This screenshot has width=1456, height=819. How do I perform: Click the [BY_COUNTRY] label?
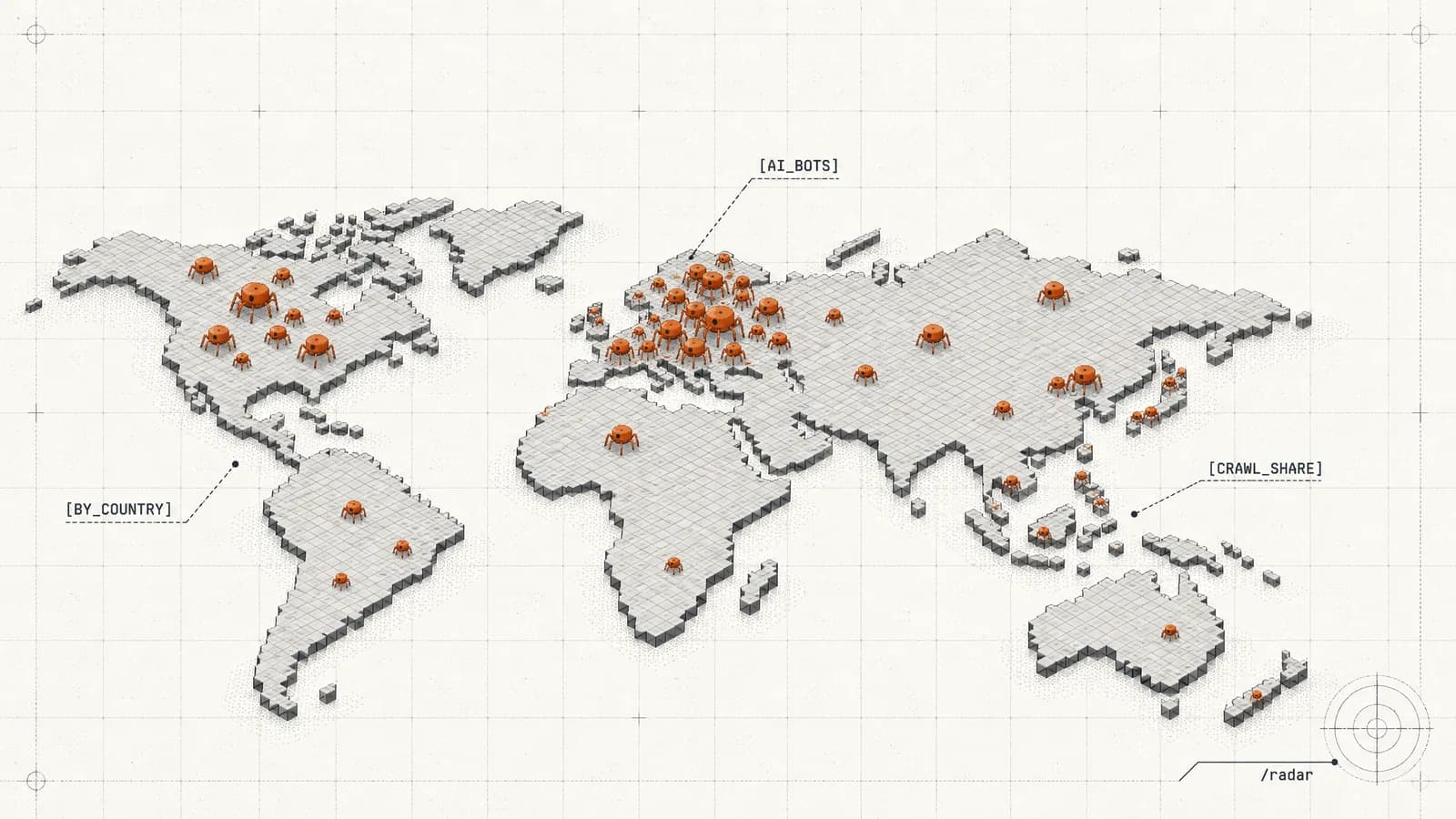click(118, 509)
